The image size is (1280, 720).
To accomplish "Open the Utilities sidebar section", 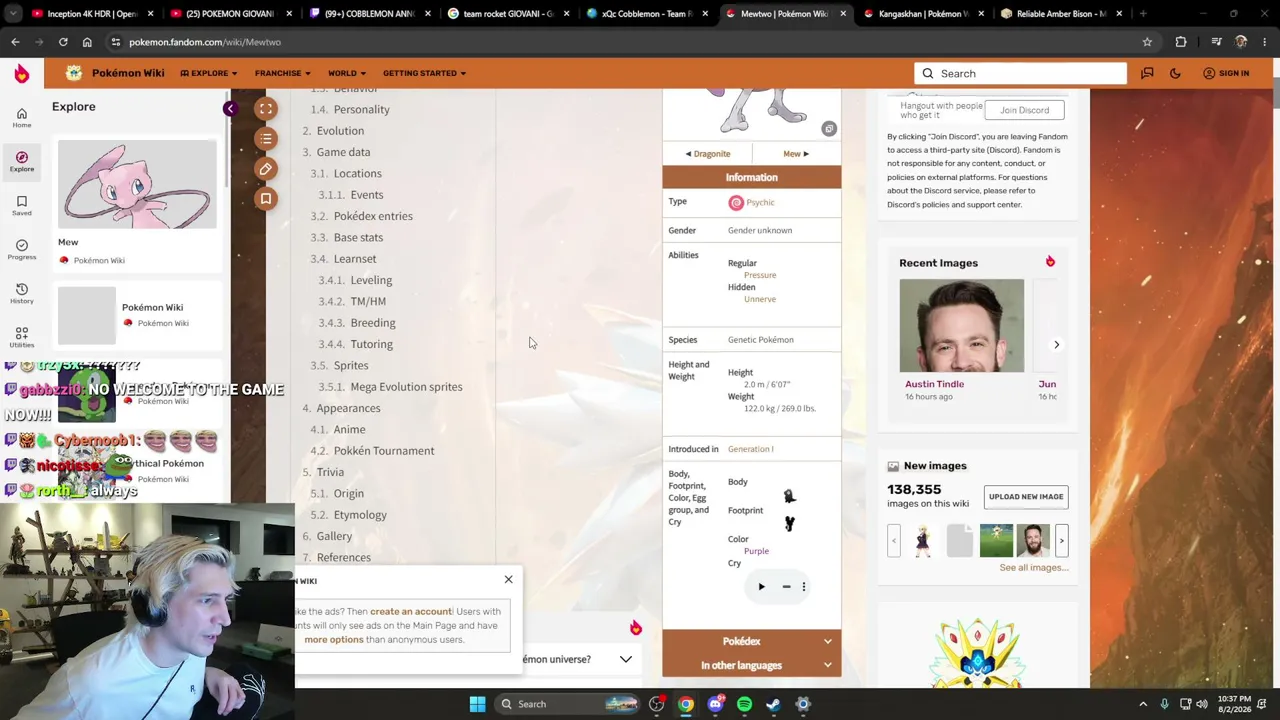I will [21, 338].
